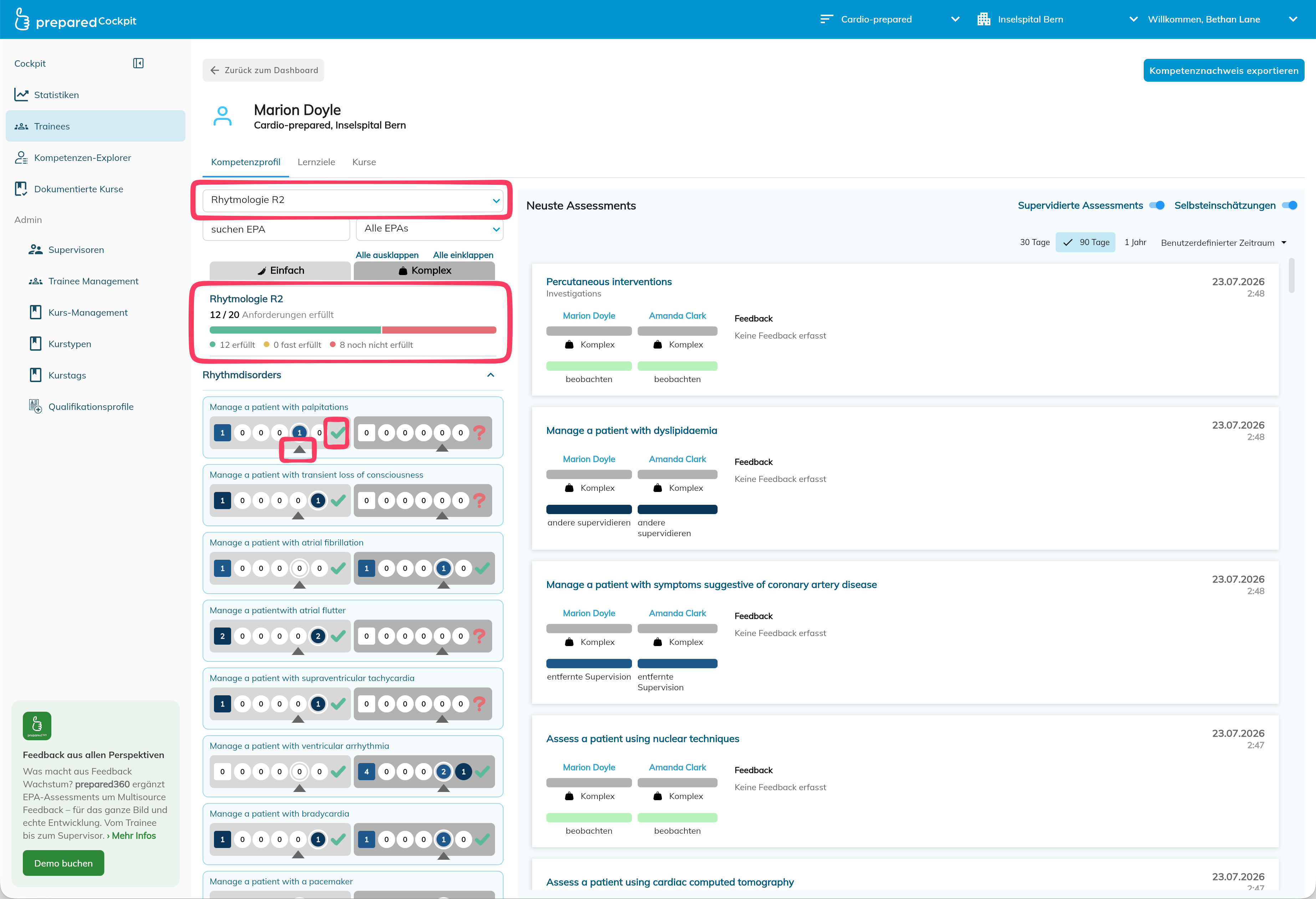
Task: Toggle the Selbsteinschätzungen switch
Action: coord(1289,205)
